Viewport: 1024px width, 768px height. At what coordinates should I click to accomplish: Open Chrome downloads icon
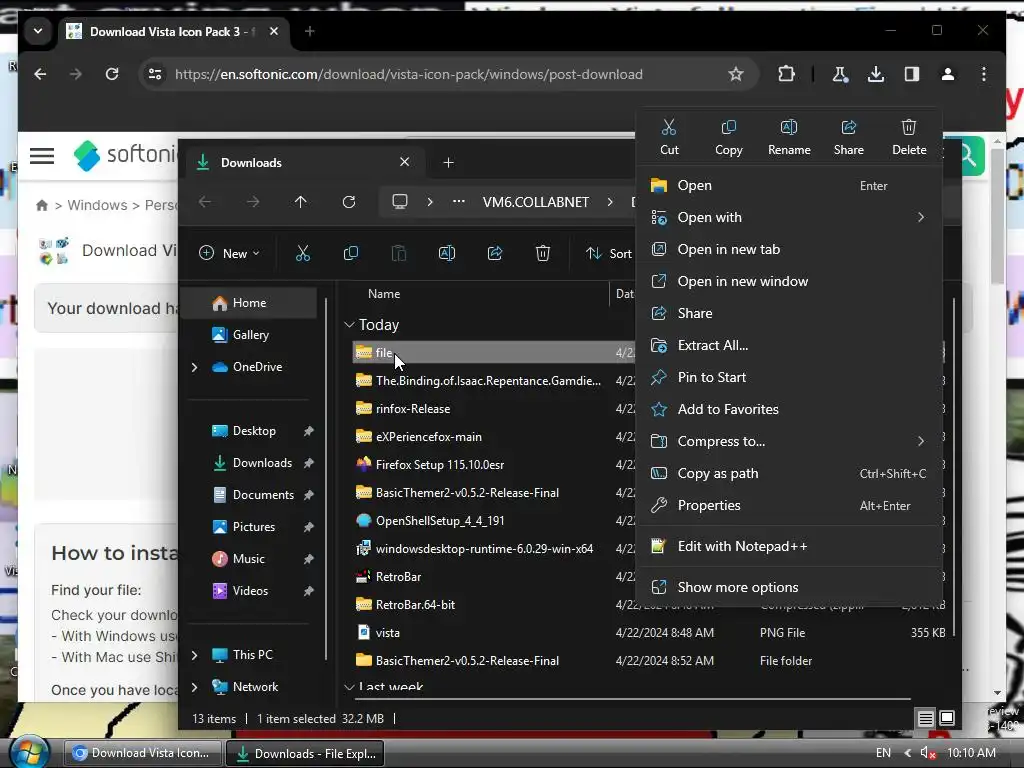coord(876,74)
